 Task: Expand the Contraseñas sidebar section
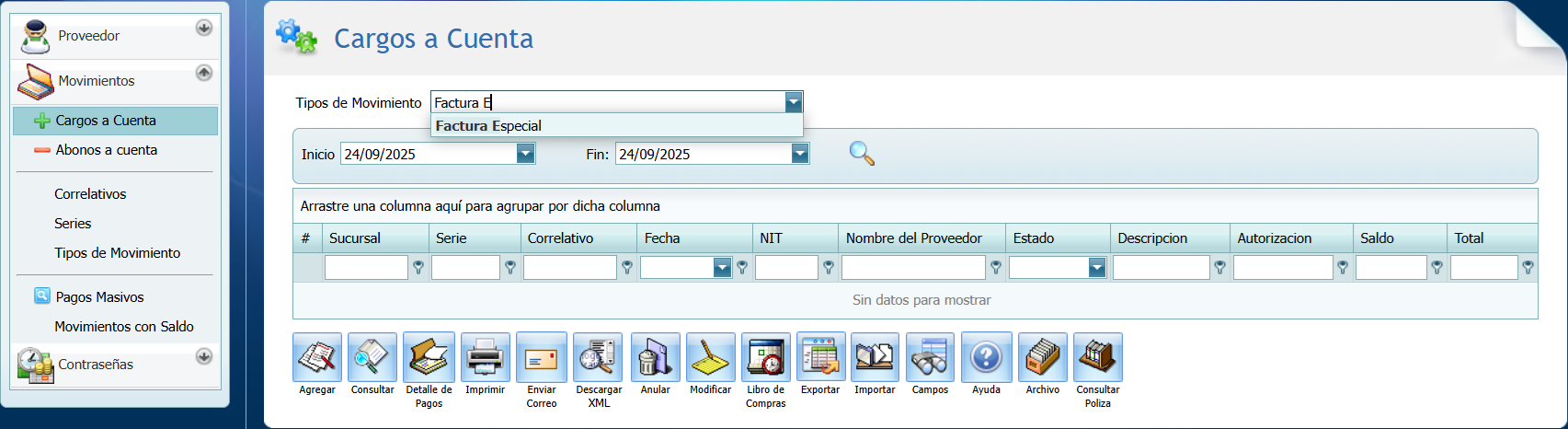click(204, 356)
